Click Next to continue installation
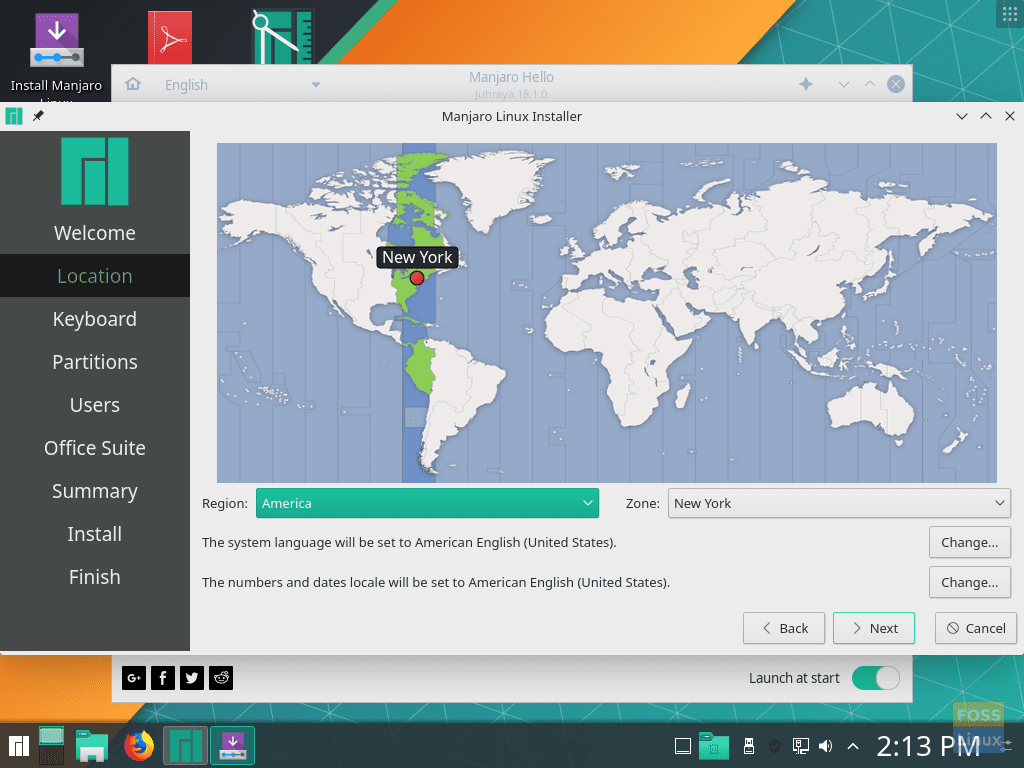 (873, 628)
